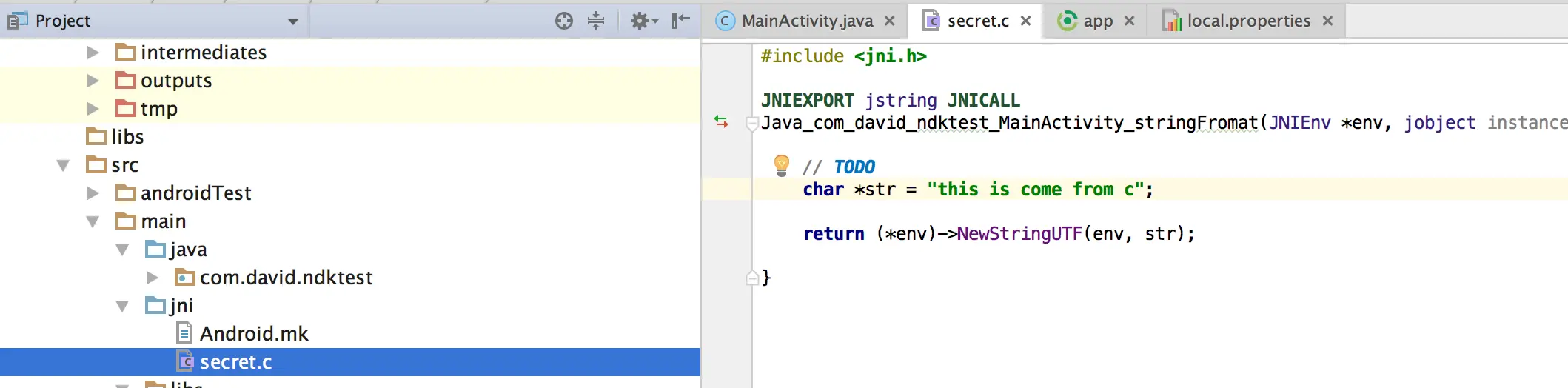Expand the tmp folder
Image resolution: width=1568 pixels, height=388 pixels.
click(x=93, y=109)
